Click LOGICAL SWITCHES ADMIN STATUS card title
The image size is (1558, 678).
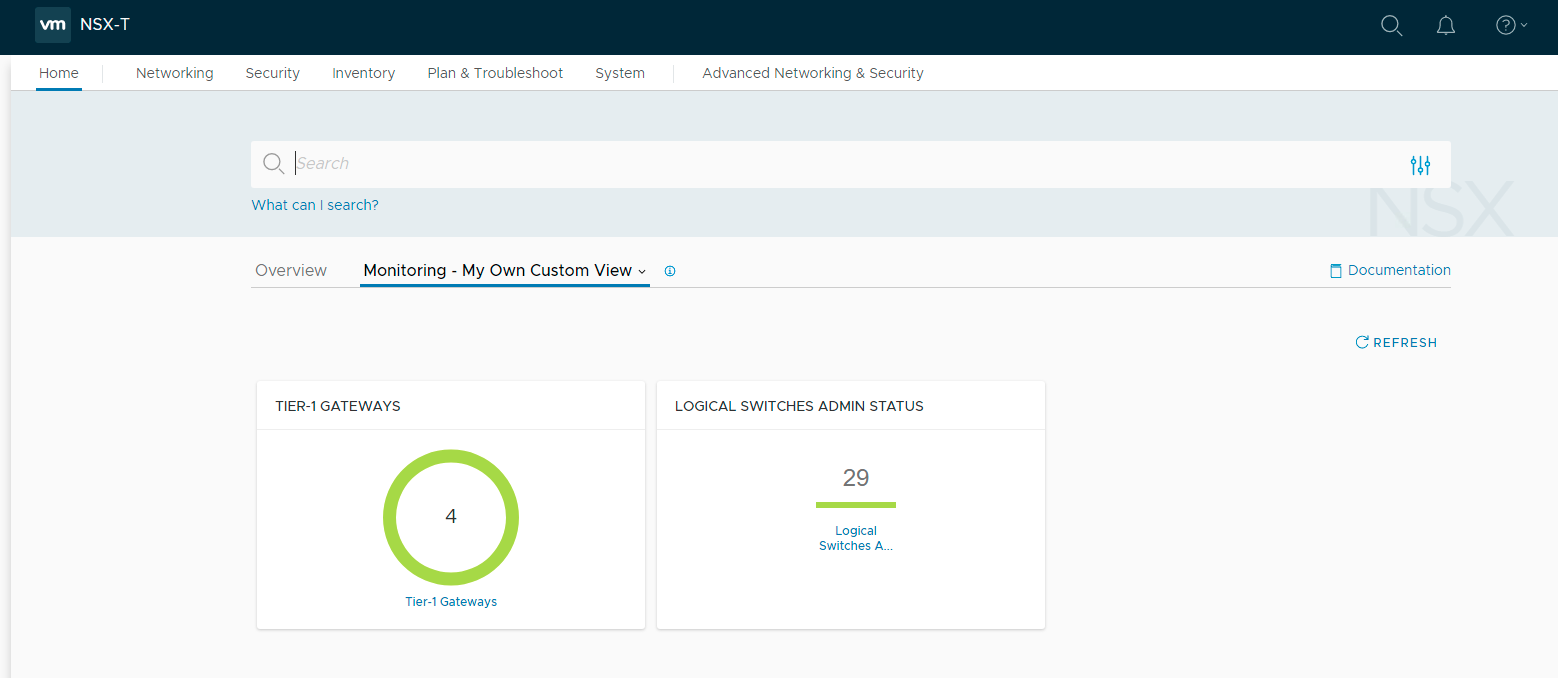click(x=799, y=406)
